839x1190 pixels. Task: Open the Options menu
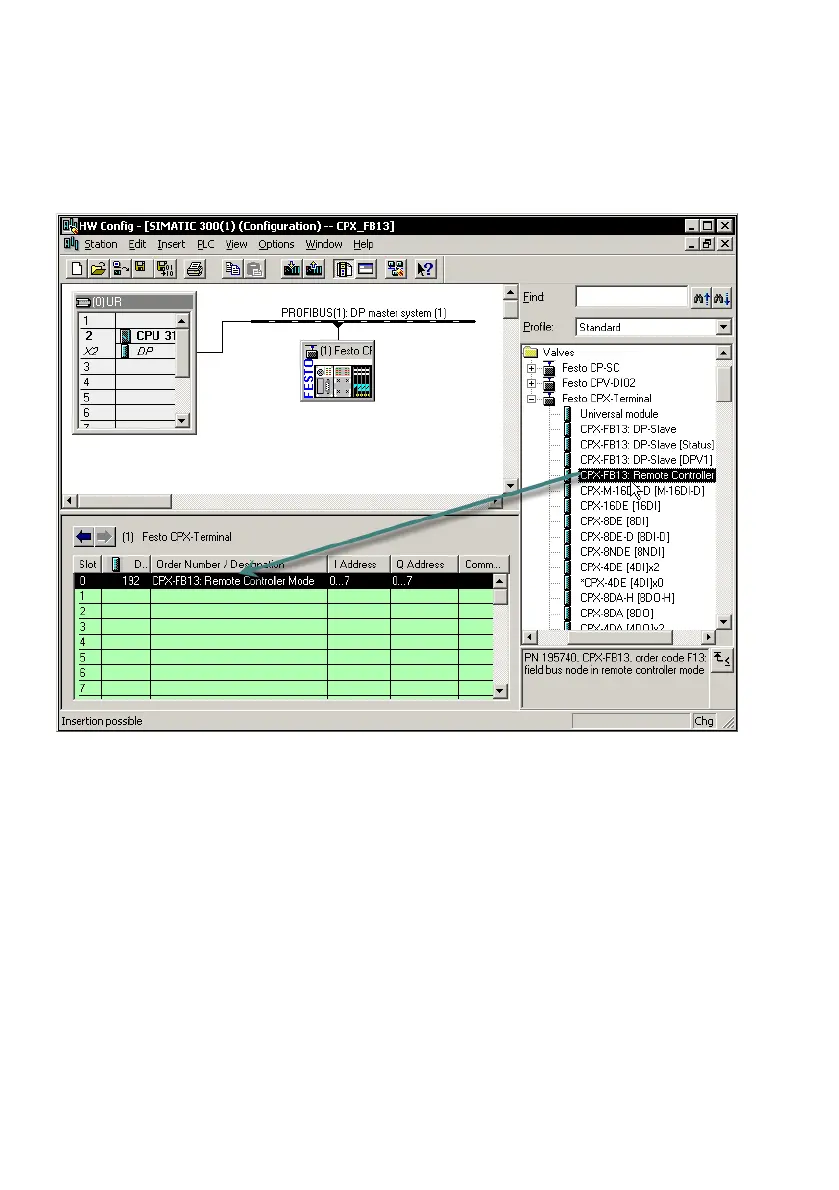[x=276, y=244]
